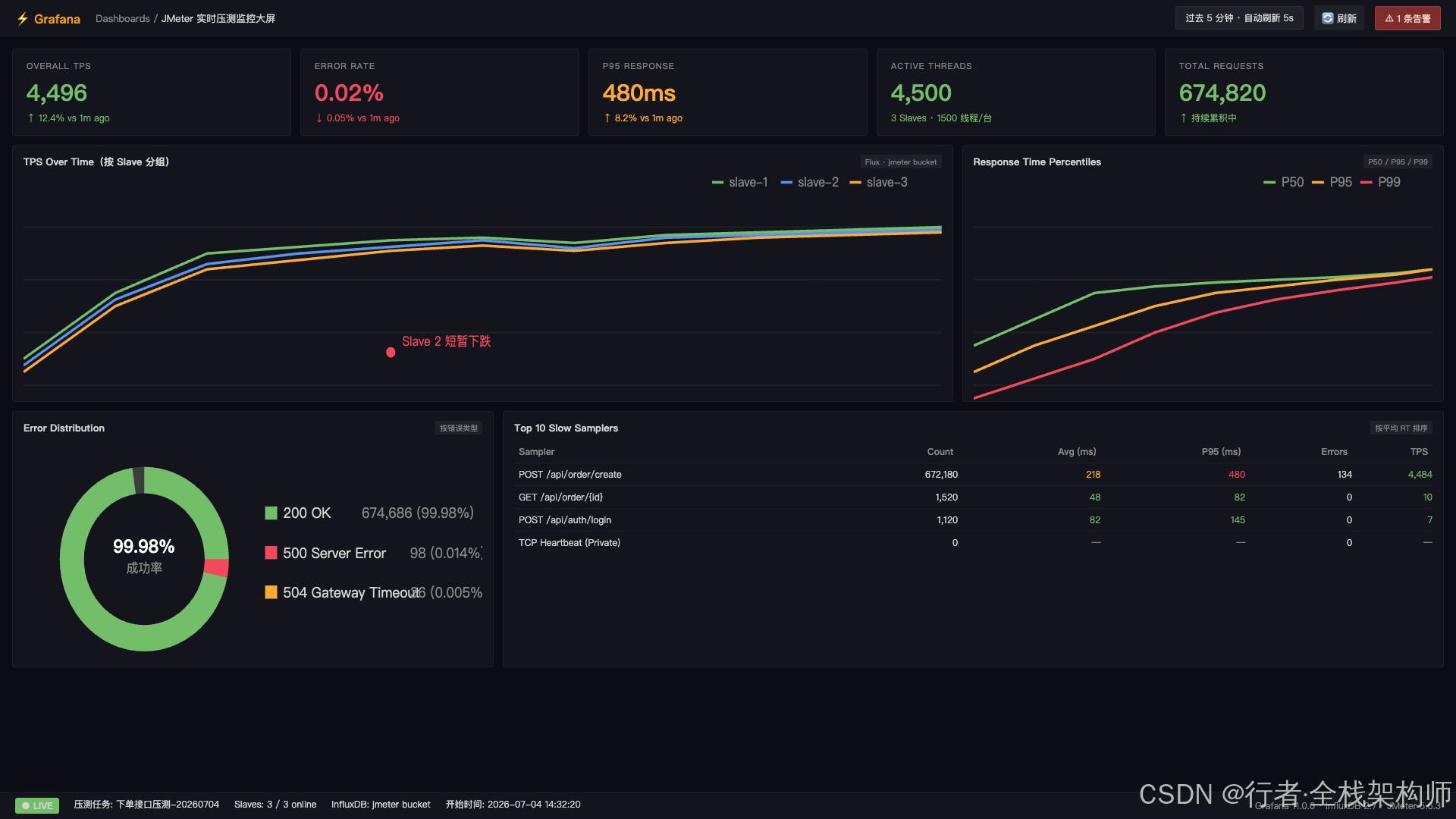The width and height of the screenshot is (1456, 819).
Task: Select the TCP Heartbeat (Private) row
Action: (x=973, y=543)
